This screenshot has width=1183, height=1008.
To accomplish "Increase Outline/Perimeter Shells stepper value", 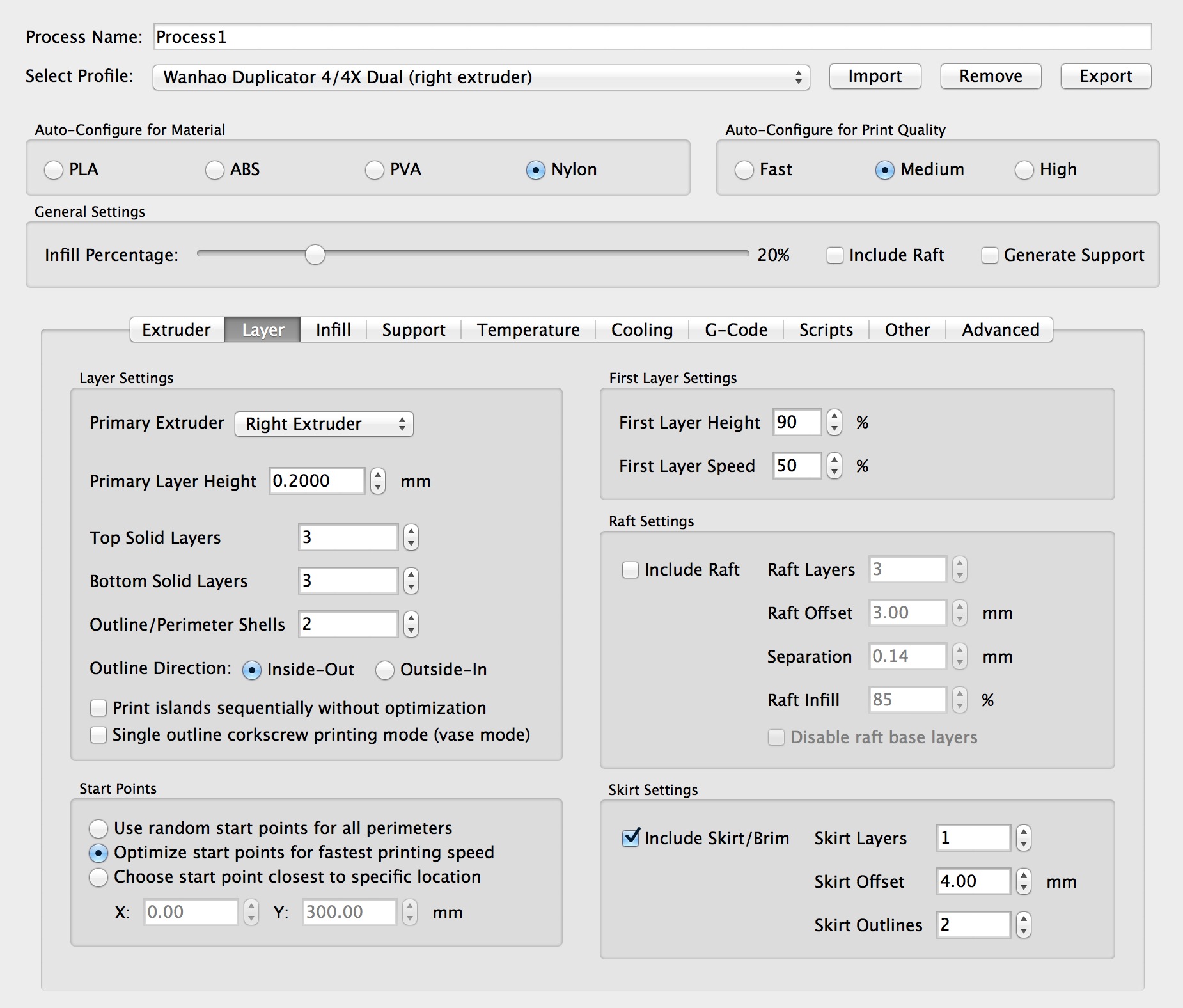I will tap(411, 618).
